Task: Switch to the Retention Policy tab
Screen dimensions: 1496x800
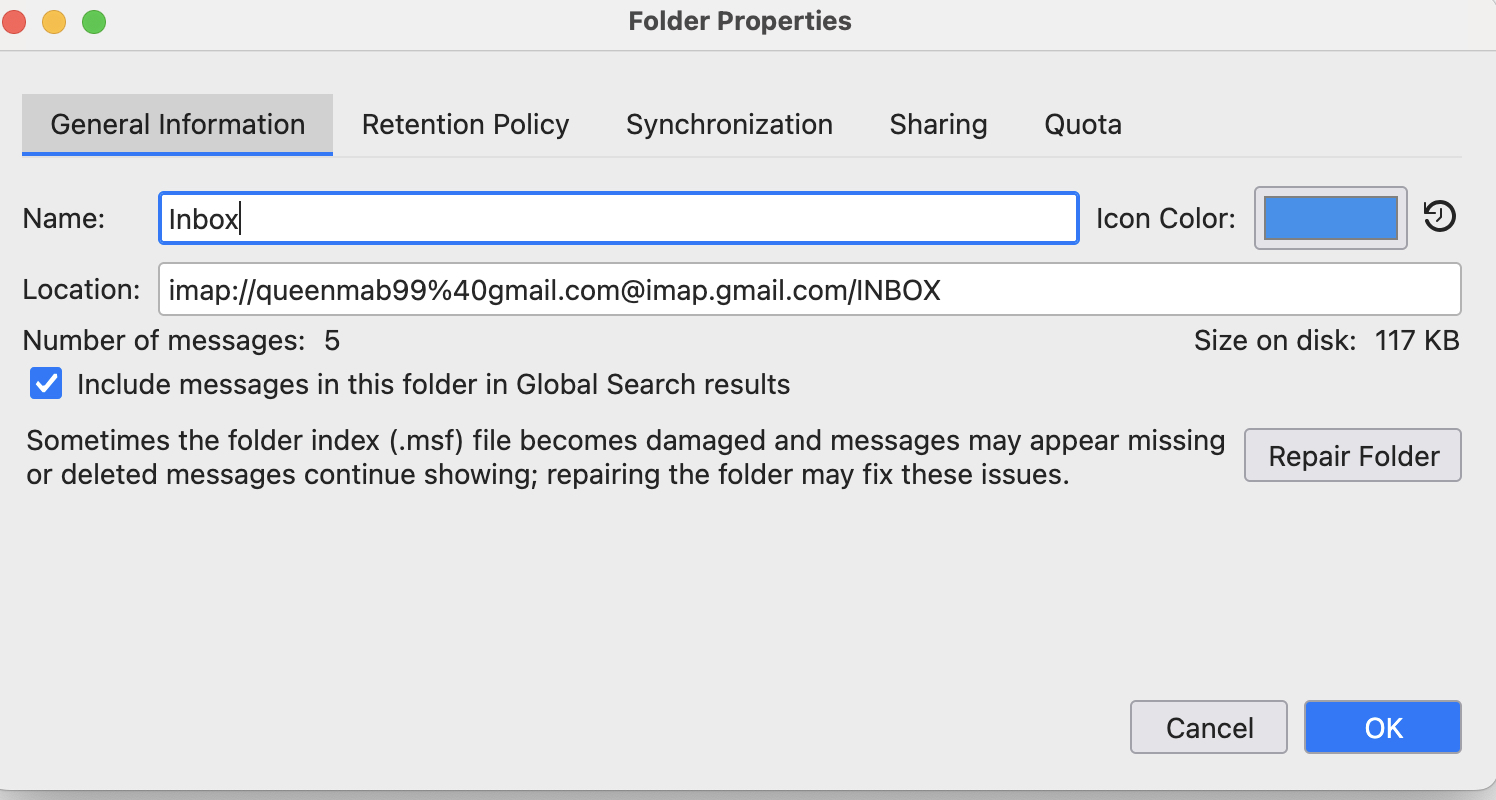Action: click(x=465, y=125)
